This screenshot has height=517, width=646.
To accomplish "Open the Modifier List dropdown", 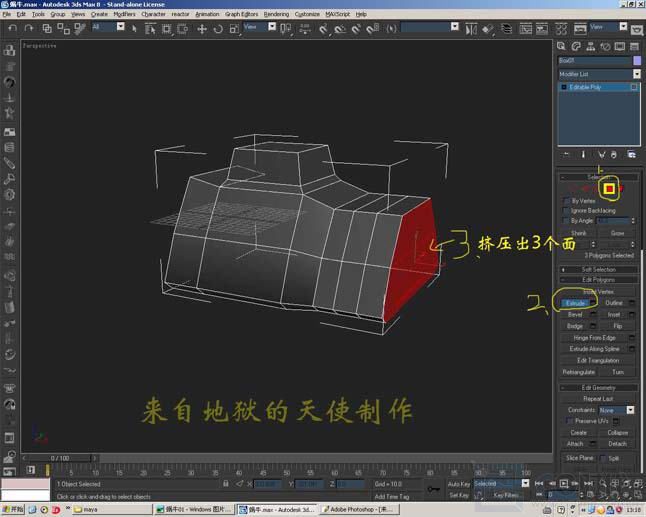I will (x=599, y=74).
